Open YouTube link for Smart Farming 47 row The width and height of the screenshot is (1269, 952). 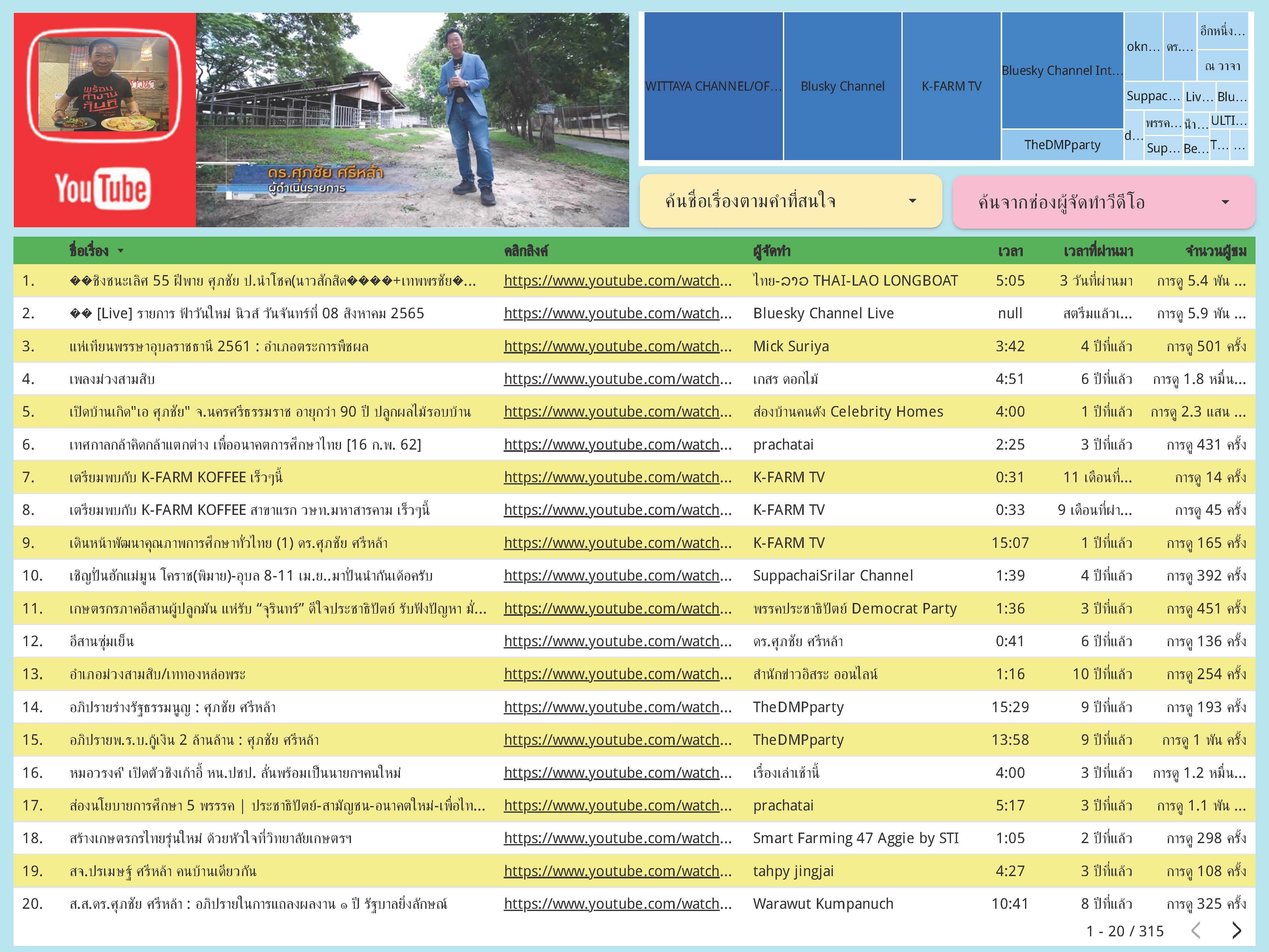tap(618, 838)
